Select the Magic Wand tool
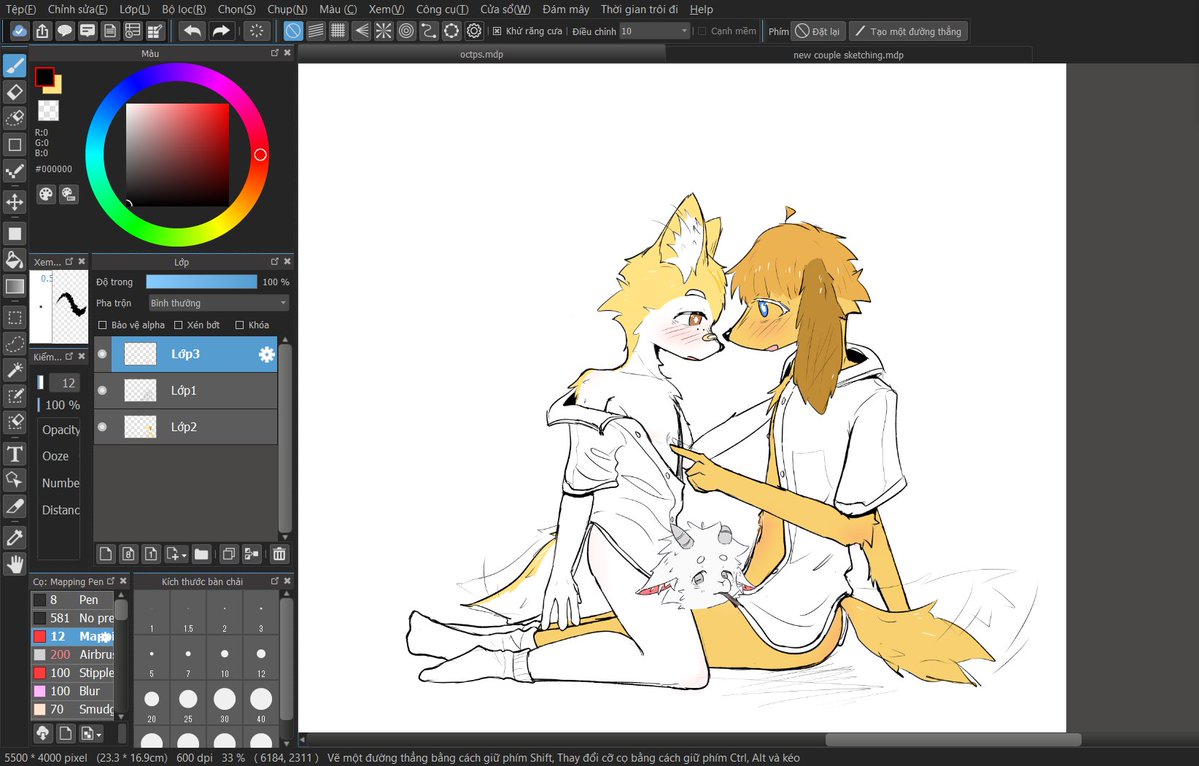The width and height of the screenshot is (1199, 766). (x=15, y=370)
